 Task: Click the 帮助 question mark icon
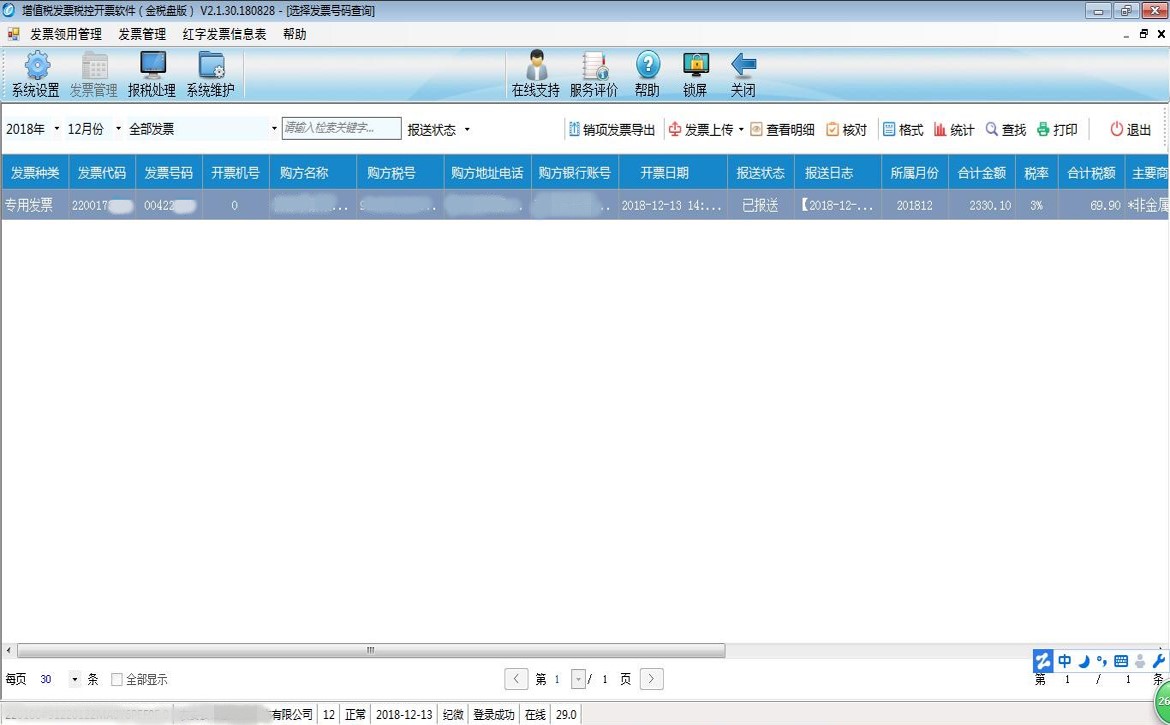pyautogui.click(x=647, y=67)
